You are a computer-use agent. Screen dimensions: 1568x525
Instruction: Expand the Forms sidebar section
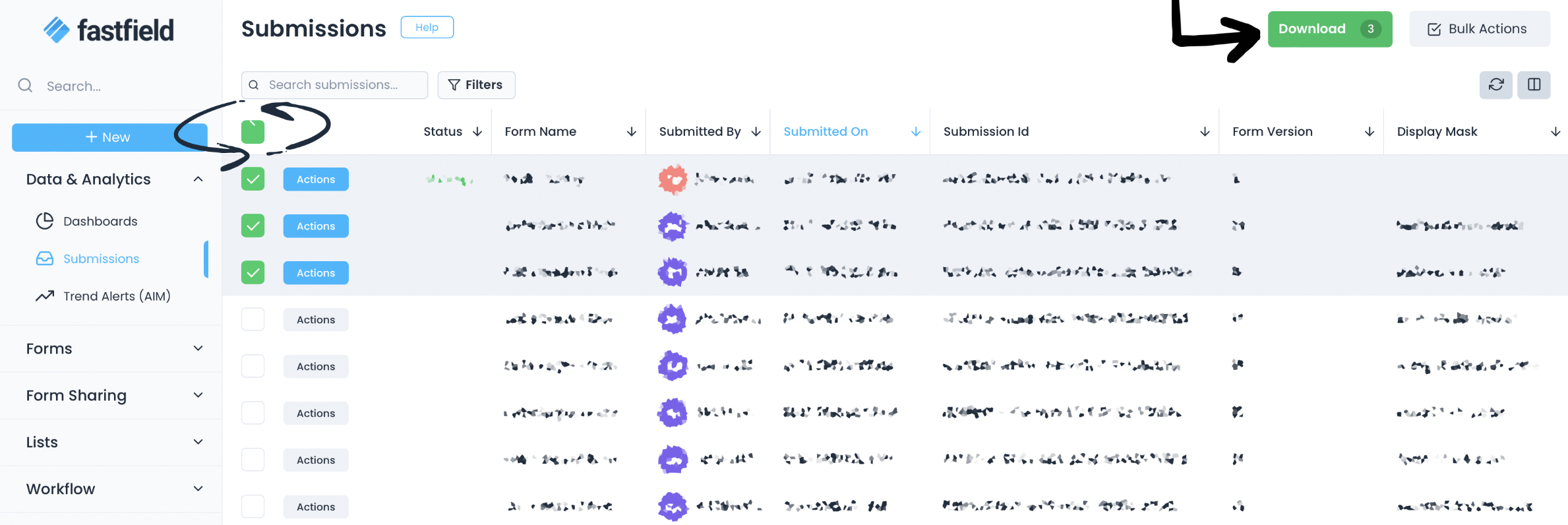click(x=198, y=348)
